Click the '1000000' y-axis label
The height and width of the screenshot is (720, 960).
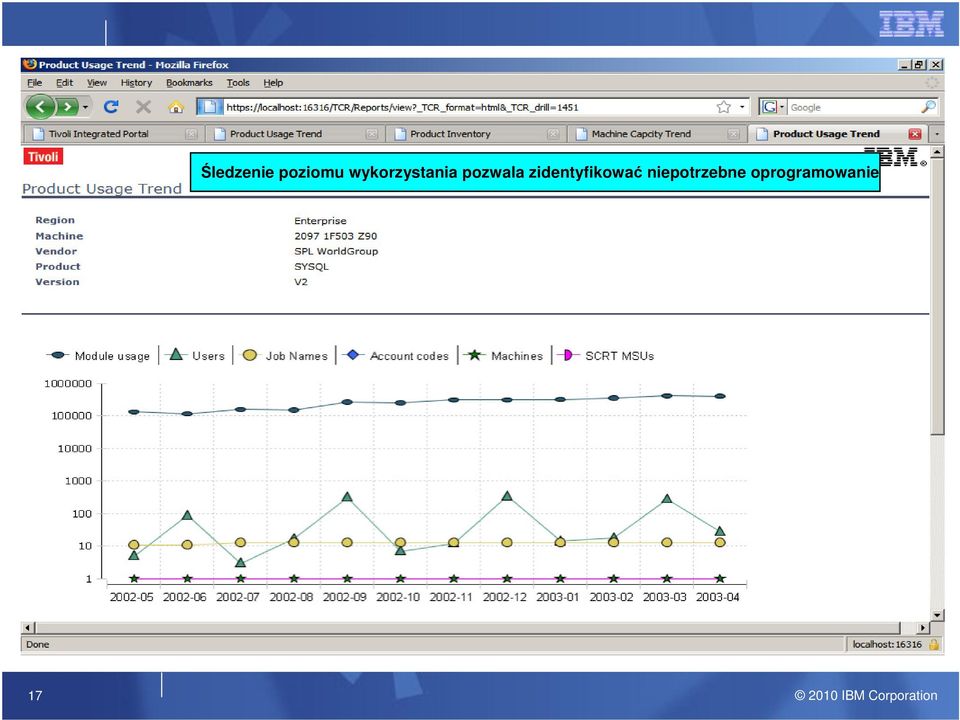click(x=68, y=384)
